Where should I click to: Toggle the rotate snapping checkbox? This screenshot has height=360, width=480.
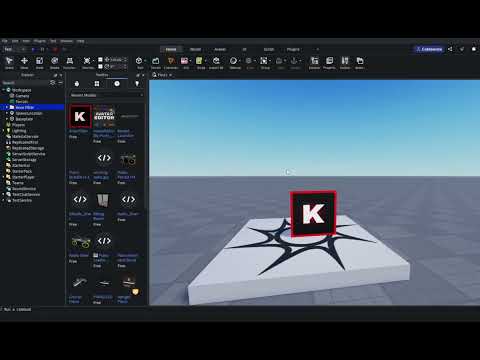click(x=100, y=66)
